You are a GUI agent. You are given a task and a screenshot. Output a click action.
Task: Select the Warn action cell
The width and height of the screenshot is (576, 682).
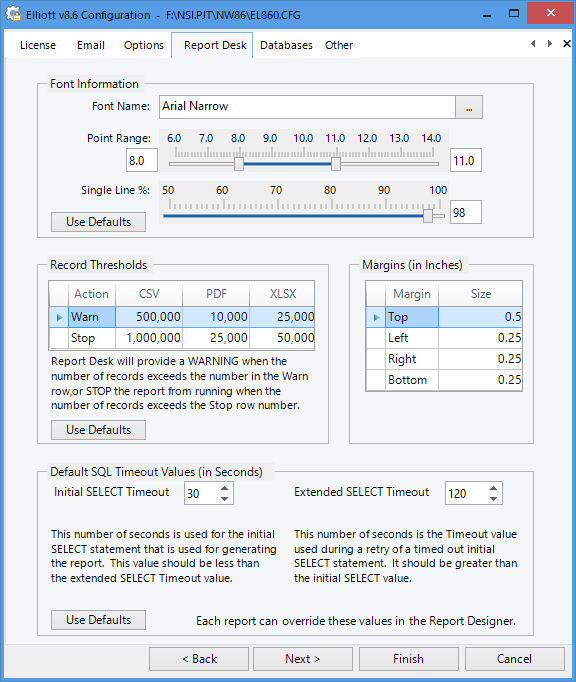click(92, 317)
